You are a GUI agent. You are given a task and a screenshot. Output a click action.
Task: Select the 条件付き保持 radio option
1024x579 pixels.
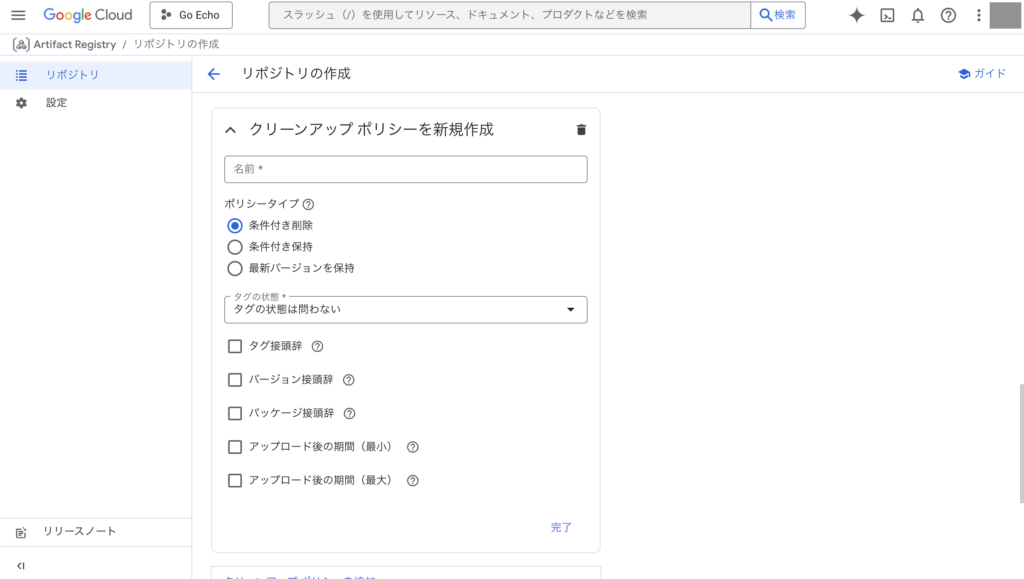point(235,247)
